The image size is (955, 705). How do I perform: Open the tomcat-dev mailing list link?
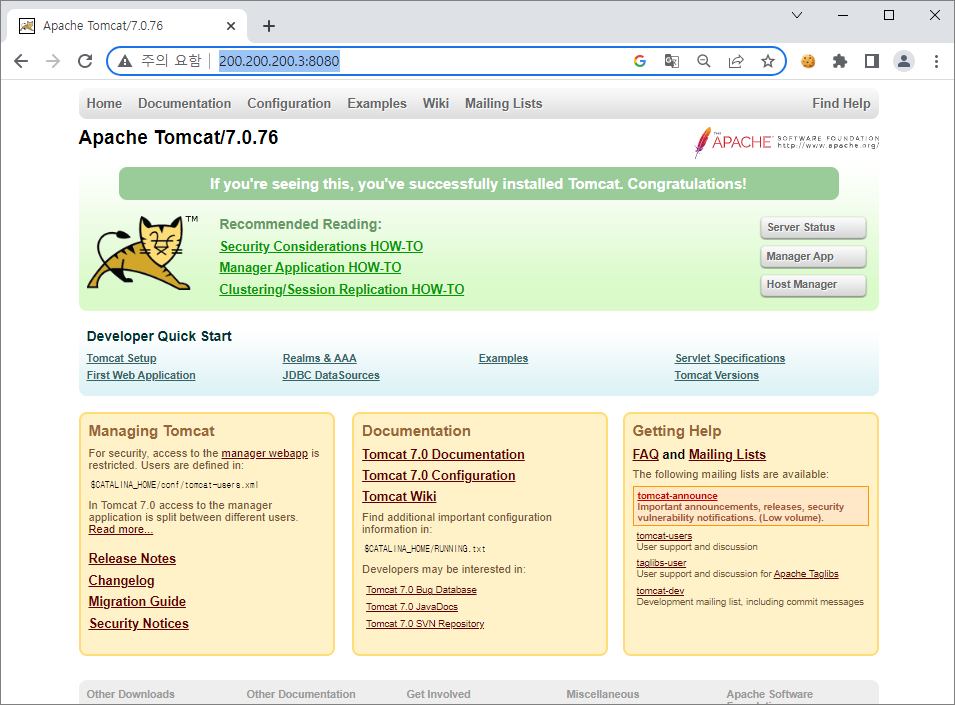click(x=660, y=591)
